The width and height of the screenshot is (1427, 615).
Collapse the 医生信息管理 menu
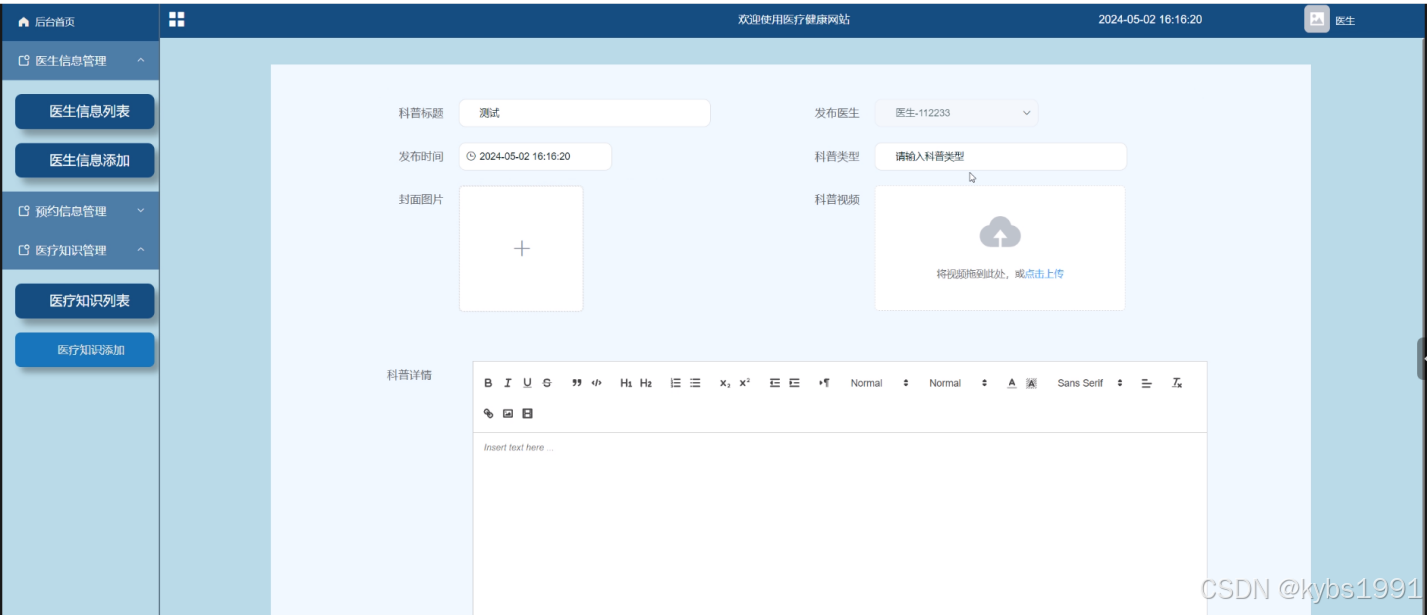click(79, 61)
